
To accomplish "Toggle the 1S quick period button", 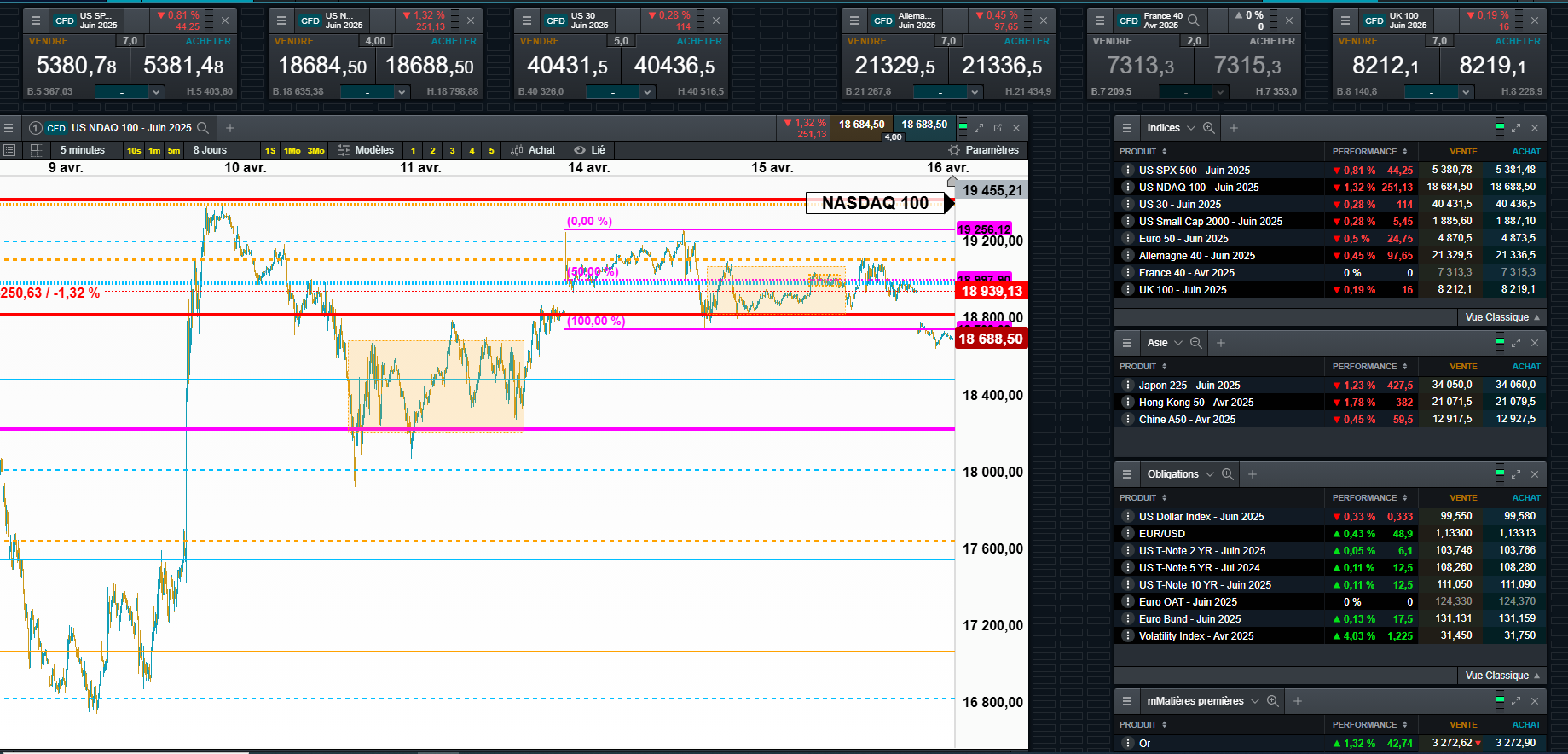I will coord(270,151).
